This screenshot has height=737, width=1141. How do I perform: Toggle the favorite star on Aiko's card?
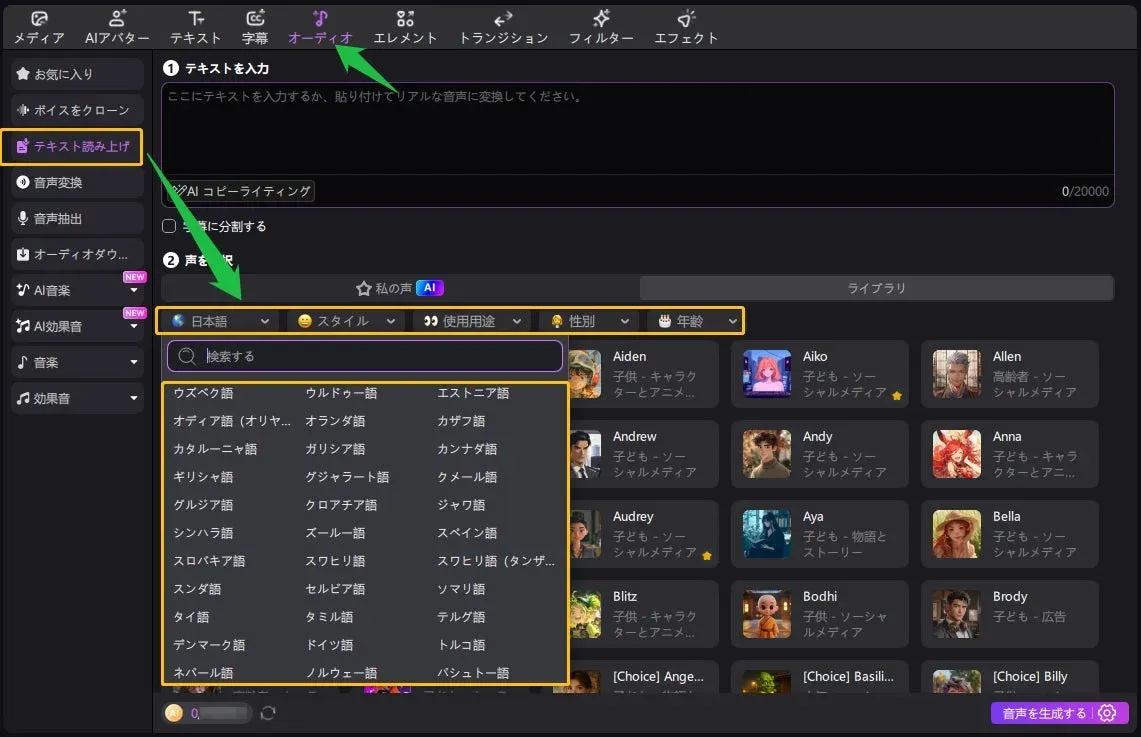coord(898,395)
